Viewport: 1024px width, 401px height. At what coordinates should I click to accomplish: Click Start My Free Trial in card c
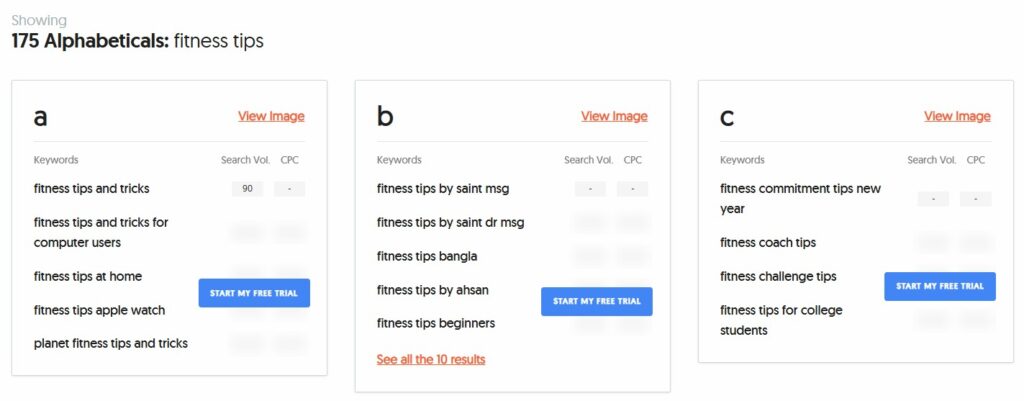pos(940,286)
